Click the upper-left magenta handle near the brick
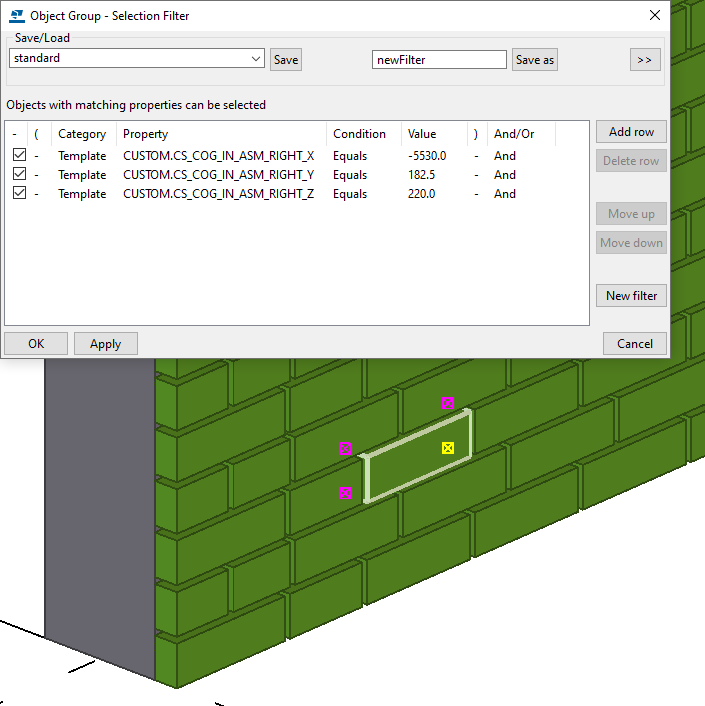Viewport: 705px width, 706px height. tap(346, 449)
